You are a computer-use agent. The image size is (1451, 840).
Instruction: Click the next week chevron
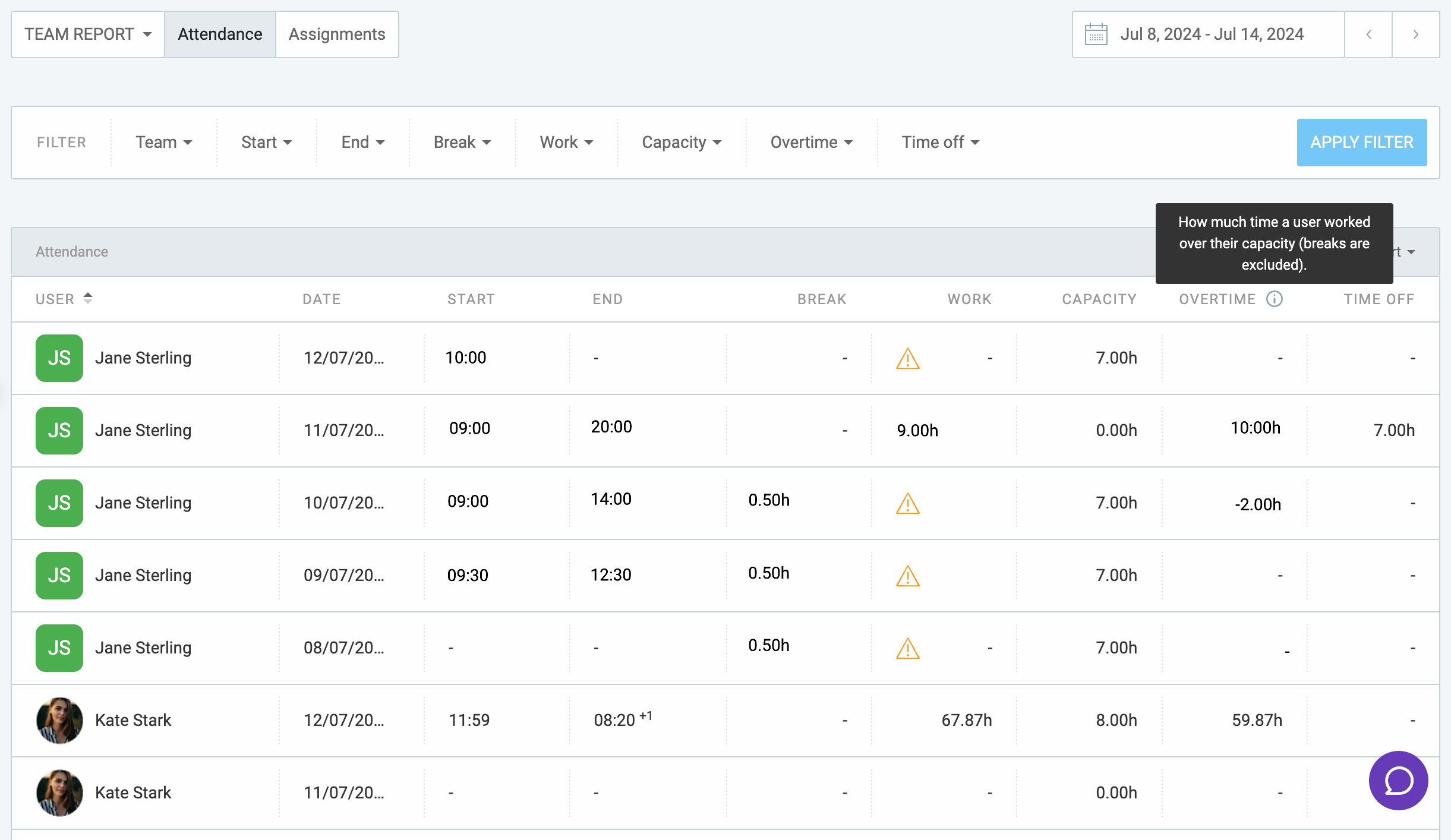tap(1415, 34)
